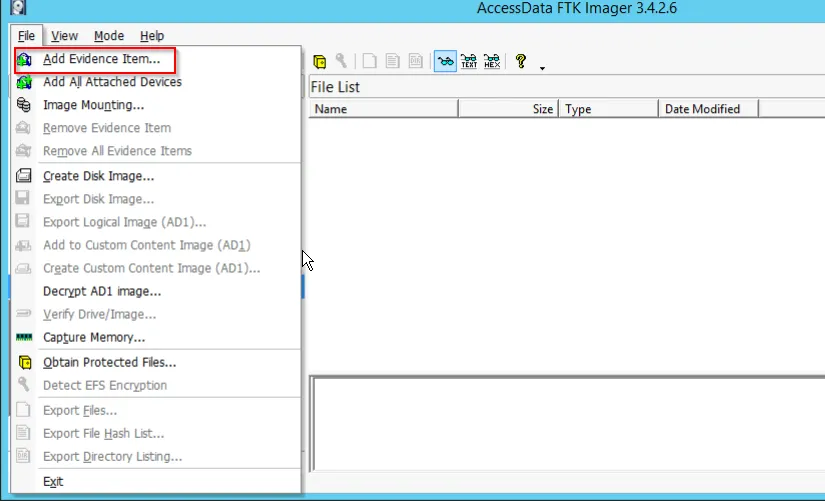Expand the toolbar options dropdown arrow
825x501 pixels.
[542, 68]
